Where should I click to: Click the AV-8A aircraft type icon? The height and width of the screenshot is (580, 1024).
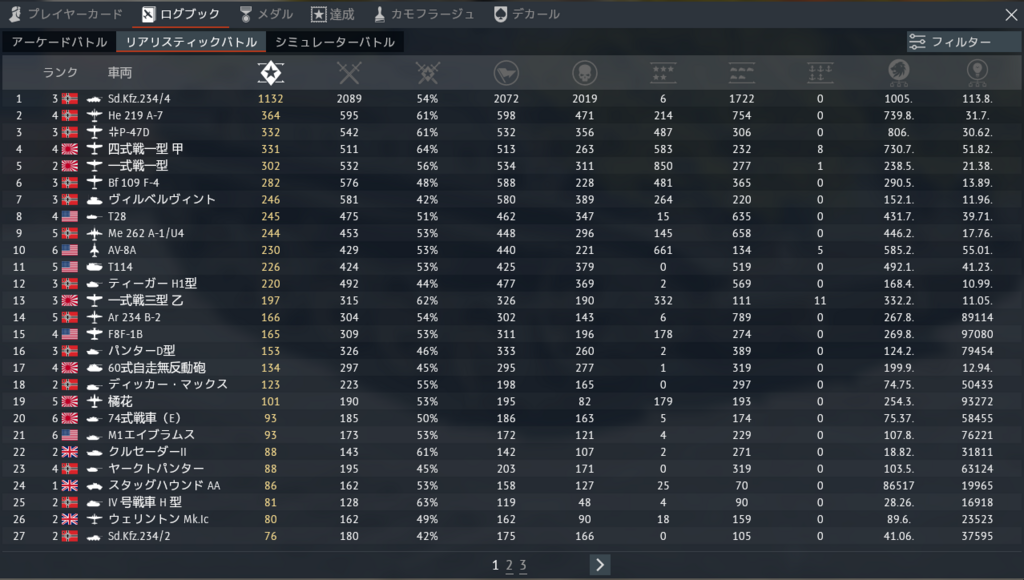pos(94,250)
